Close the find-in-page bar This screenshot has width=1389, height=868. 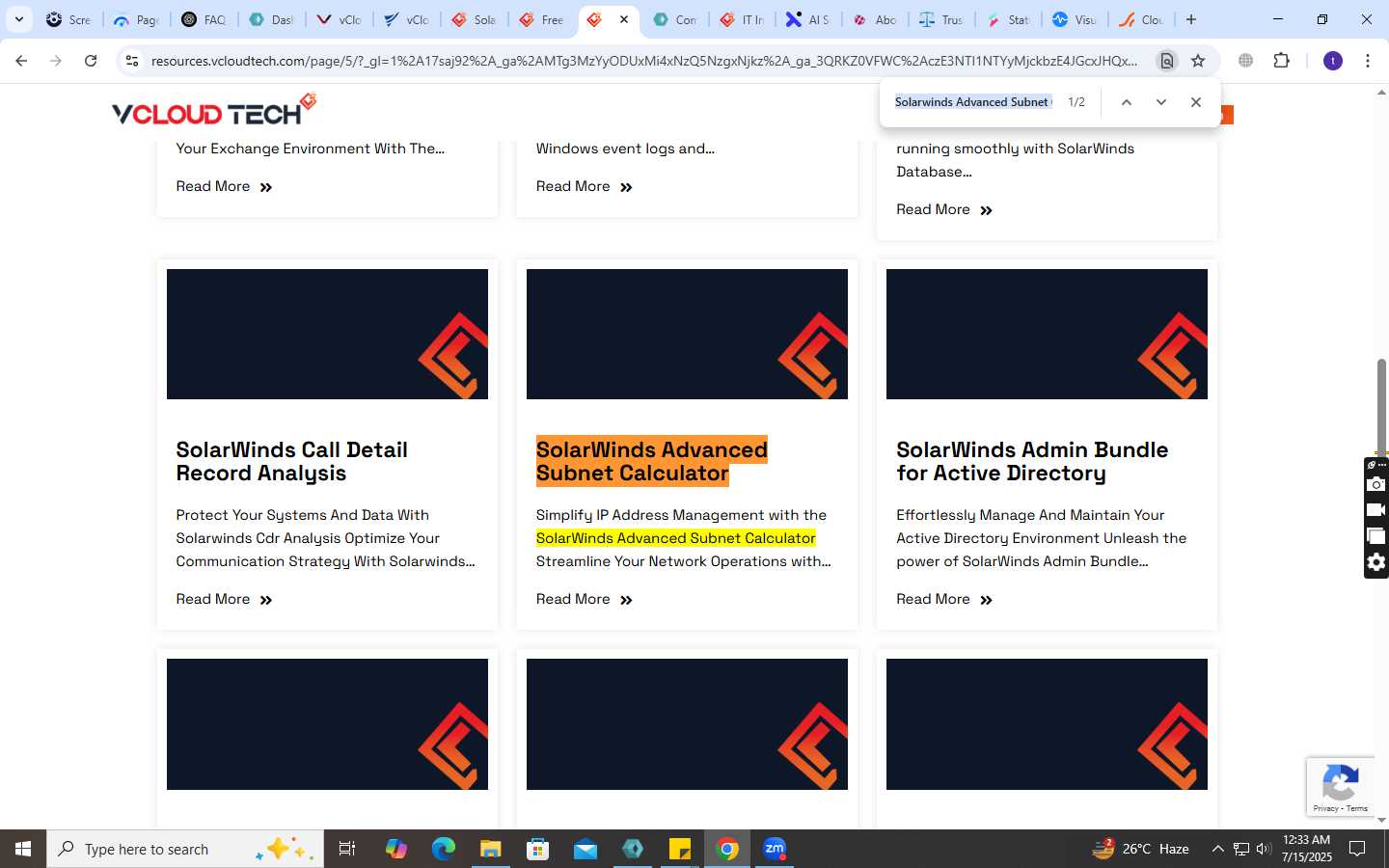(x=1196, y=102)
